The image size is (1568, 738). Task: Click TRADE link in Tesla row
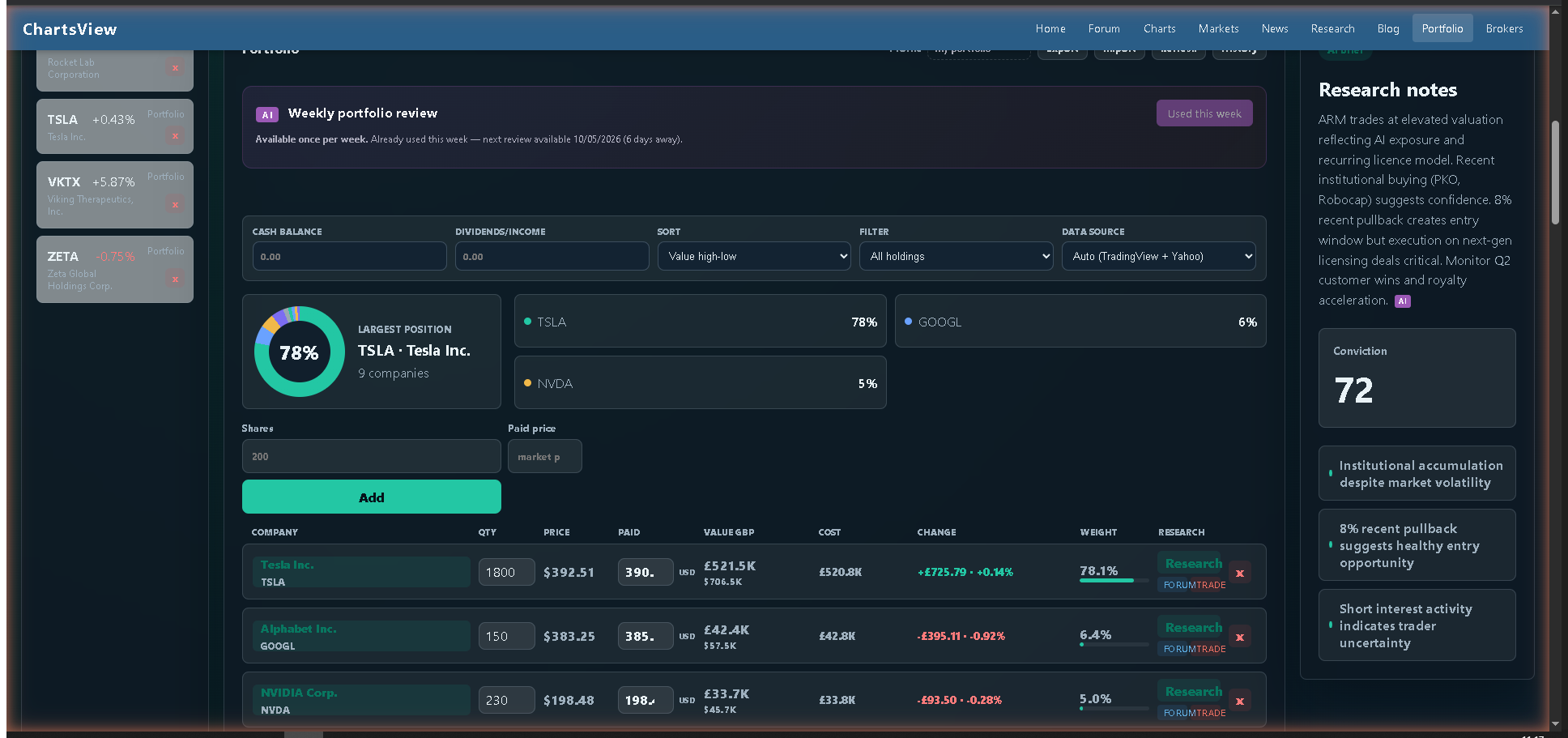click(x=1212, y=585)
